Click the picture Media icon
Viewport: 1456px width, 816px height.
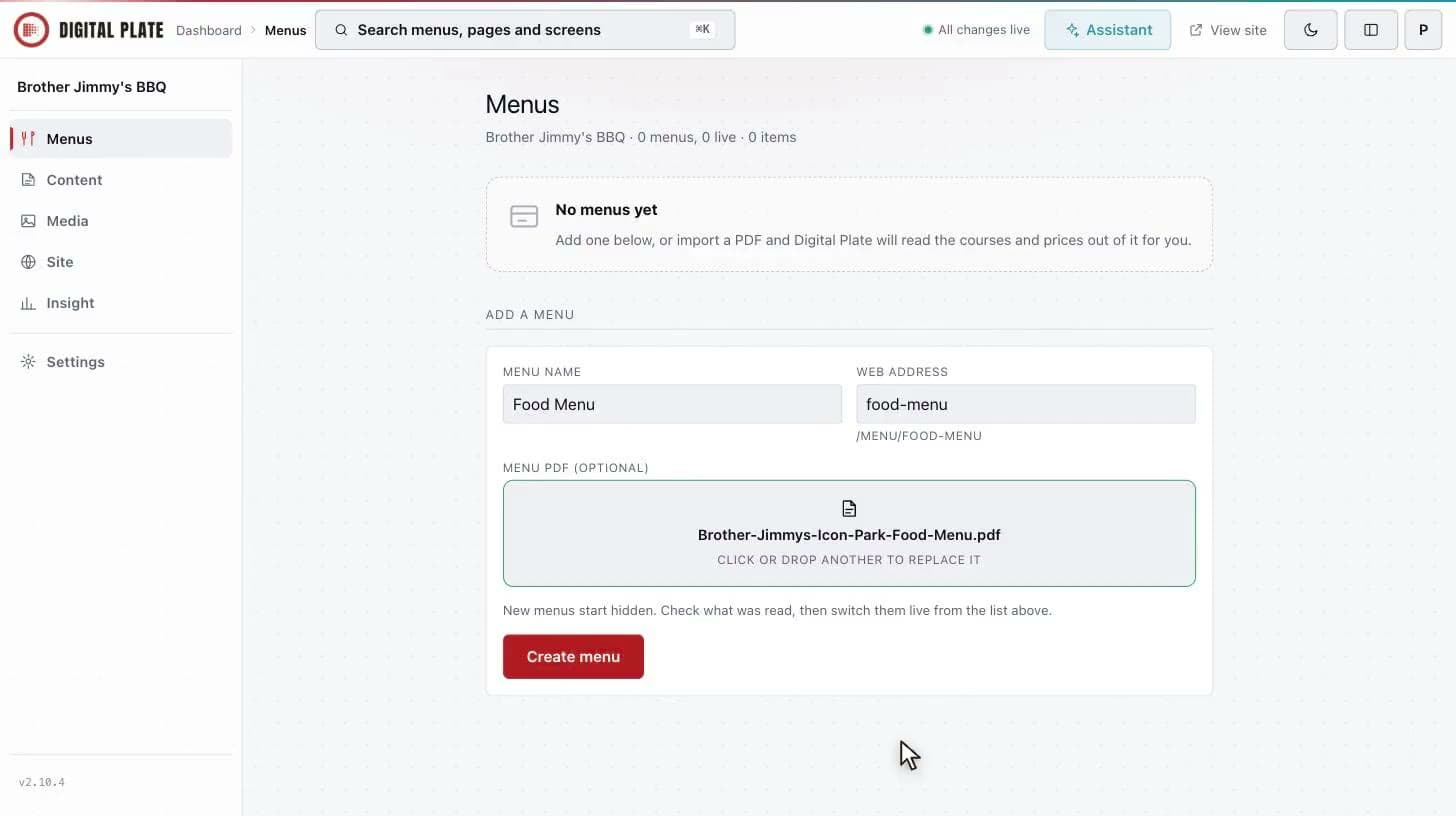[28, 221]
